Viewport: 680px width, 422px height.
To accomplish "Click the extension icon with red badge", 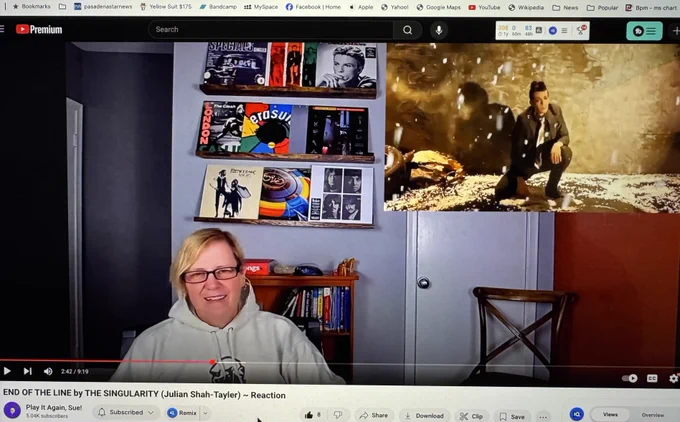I will click(581, 30).
